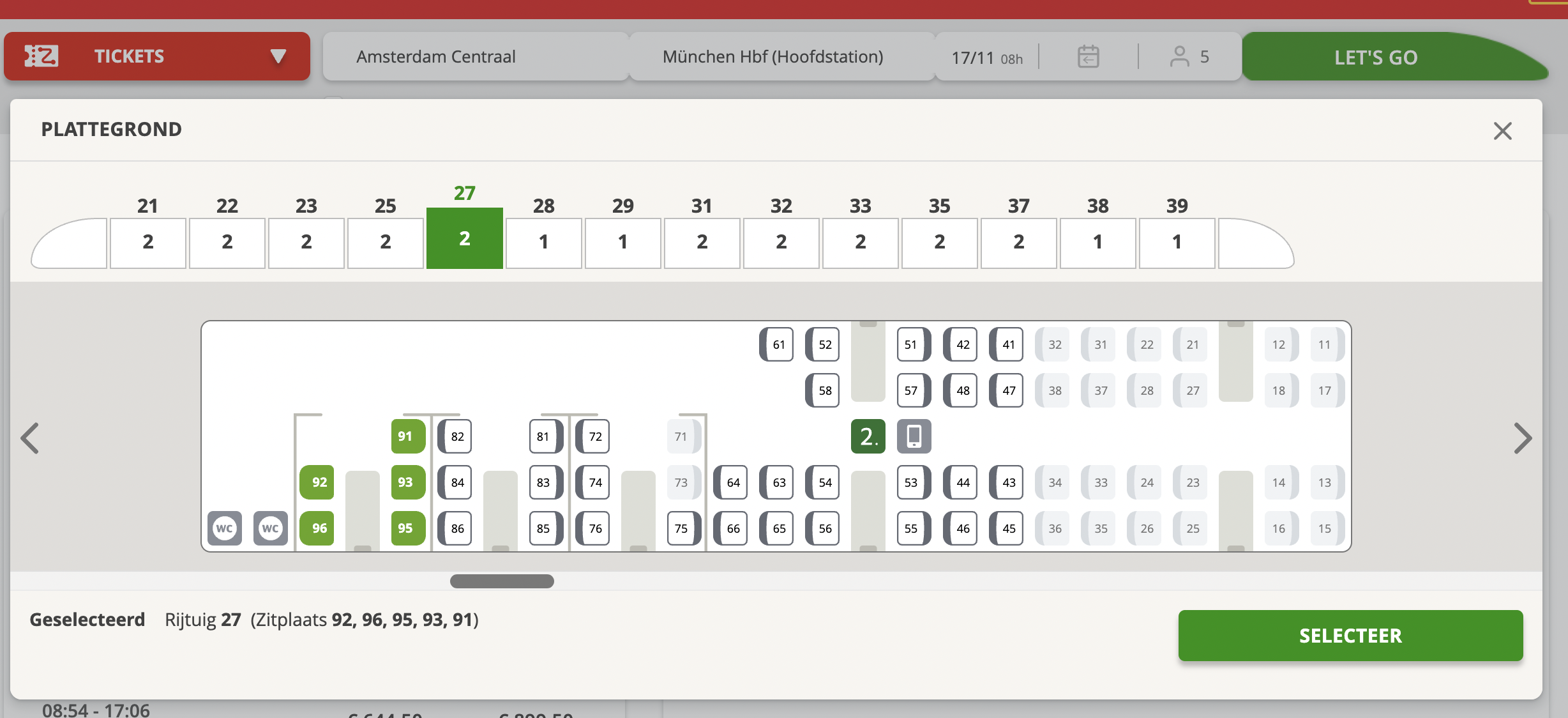Viewport: 1568px width, 718px height.
Task: Toggle seat 64 selection
Action: [x=731, y=482]
